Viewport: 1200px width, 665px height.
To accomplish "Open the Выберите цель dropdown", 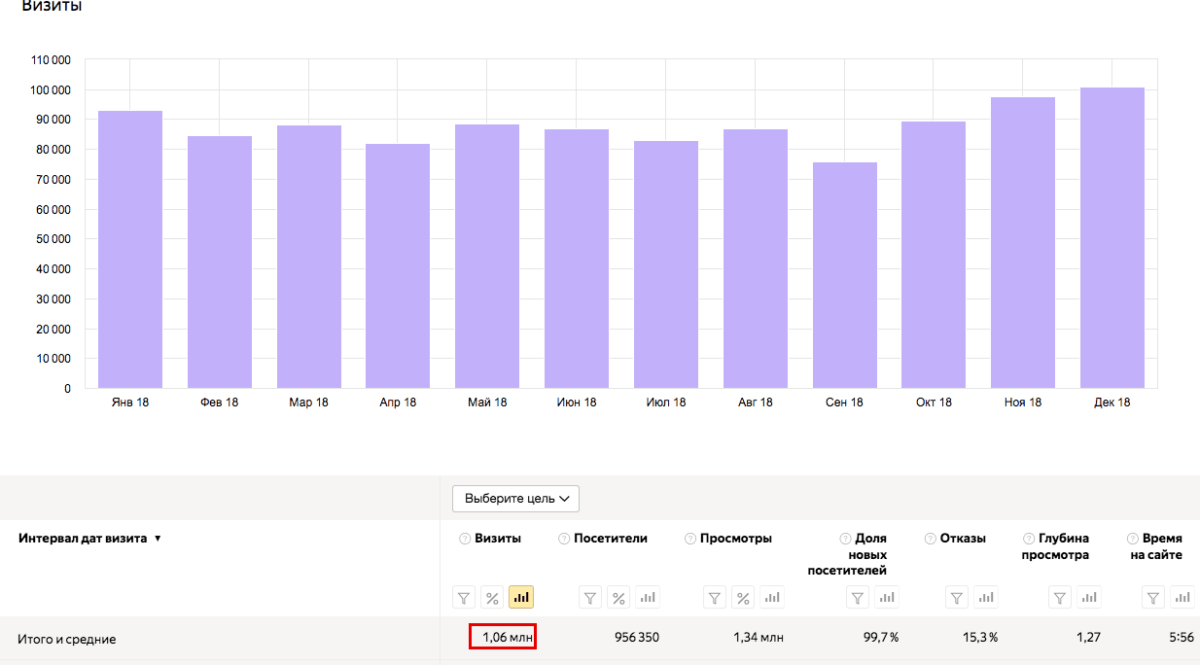I will pyautogui.click(x=515, y=498).
